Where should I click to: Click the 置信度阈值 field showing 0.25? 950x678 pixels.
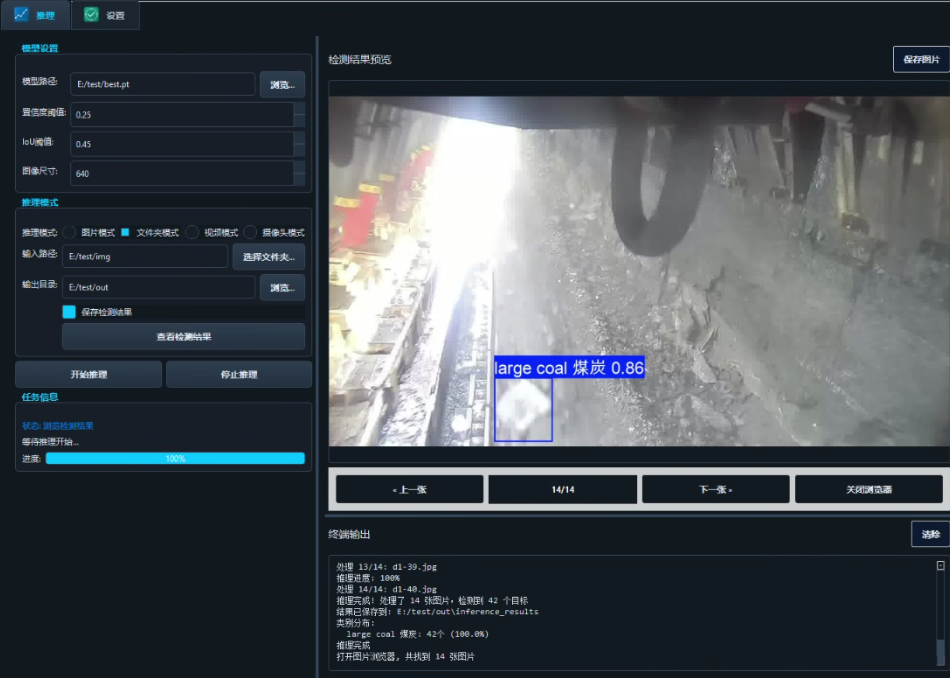(182, 115)
